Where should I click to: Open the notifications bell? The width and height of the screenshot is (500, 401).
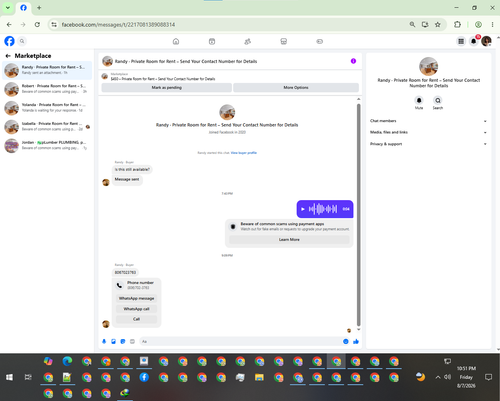click(474, 41)
